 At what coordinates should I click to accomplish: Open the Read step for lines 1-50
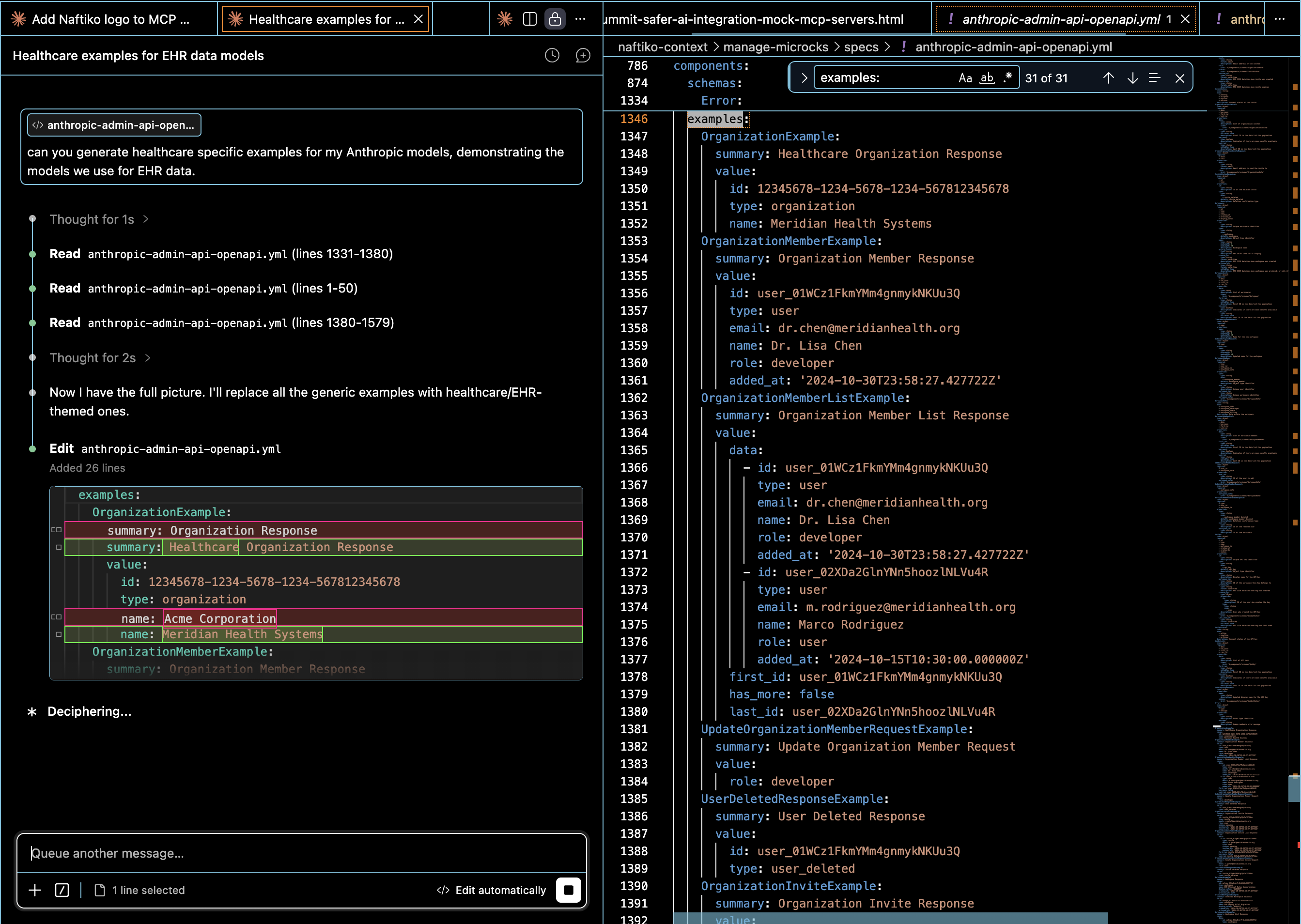(203, 289)
